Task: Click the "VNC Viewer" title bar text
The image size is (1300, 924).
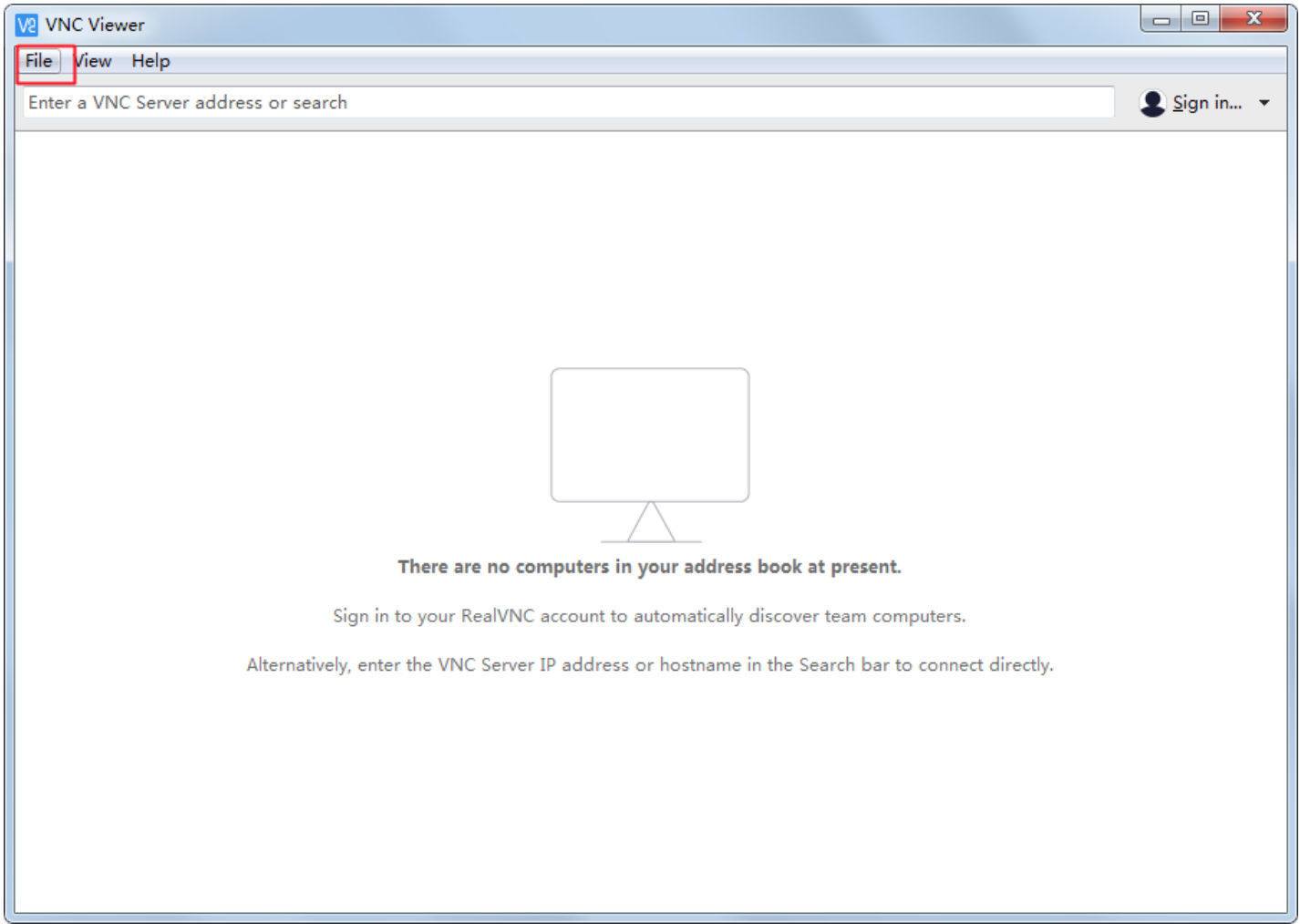Action: (95, 25)
